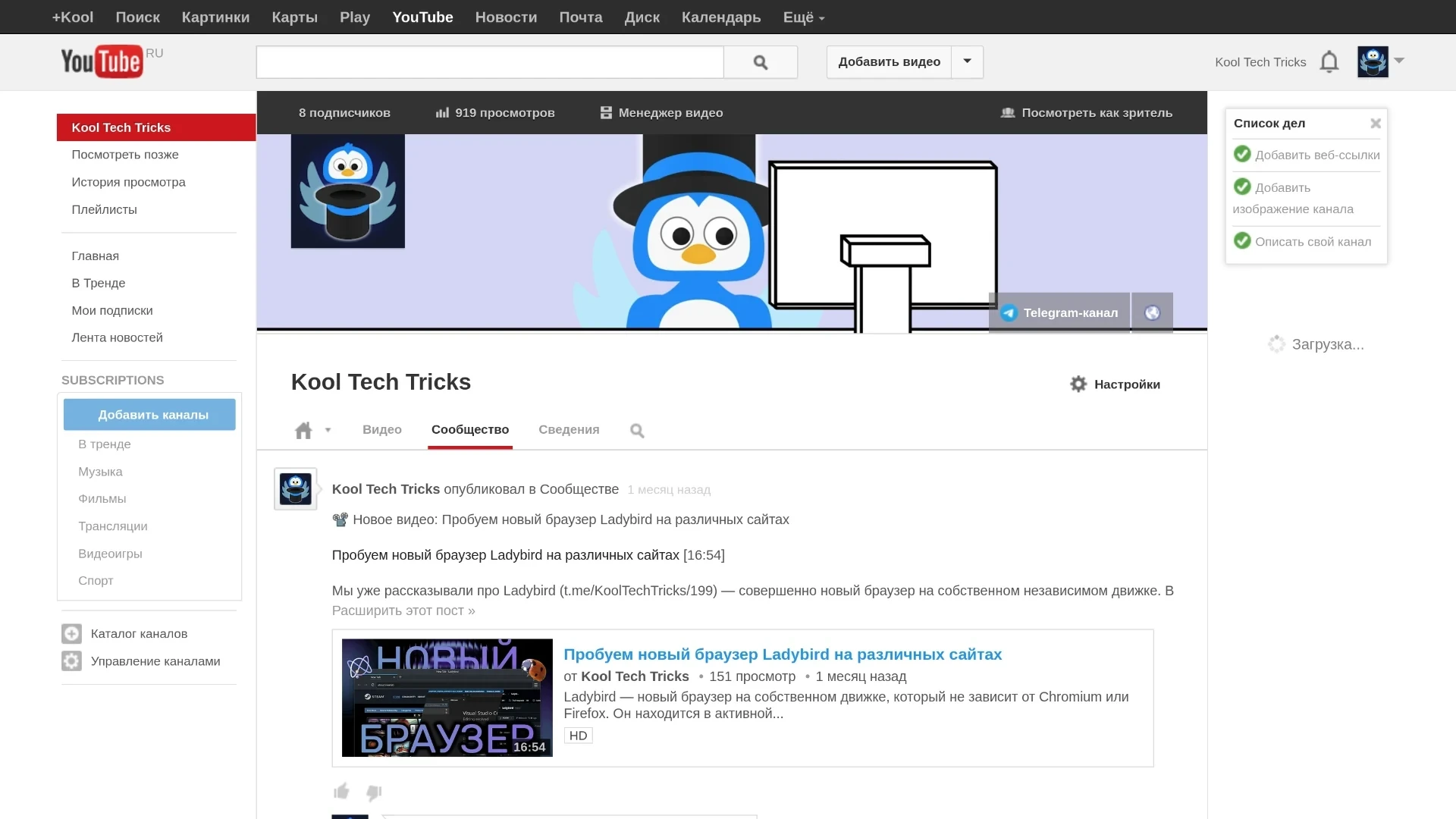Dislike the community post
This screenshot has width=1456, height=819.
[373, 792]
